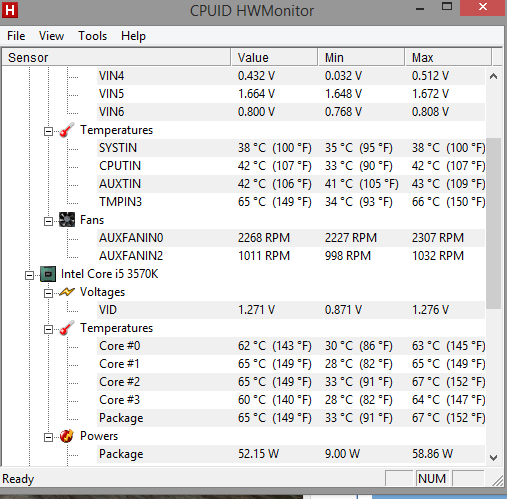The width and height of the screenshot is (507, 499).
Task: Collapse the Fans tree node
Action: tap(48, 222)
